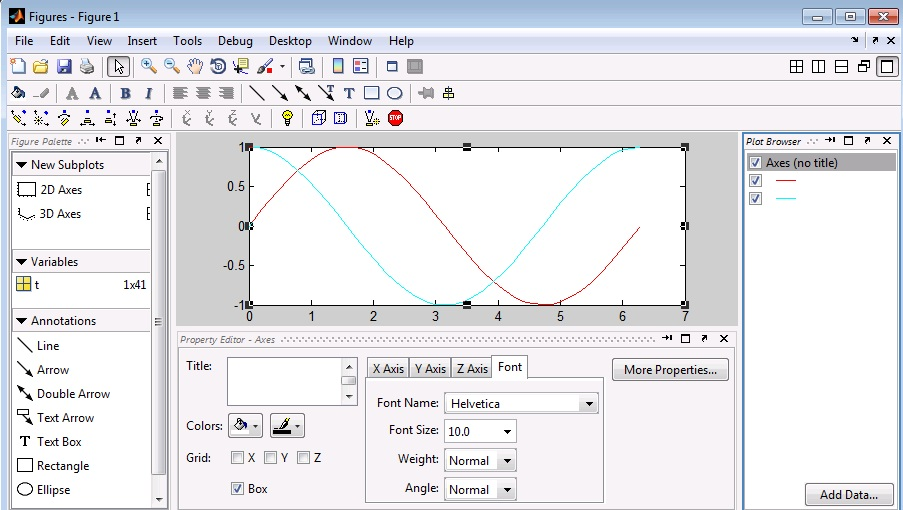Open the File menu
Viewport: 903px width, 510px height.
coord(24,41)
